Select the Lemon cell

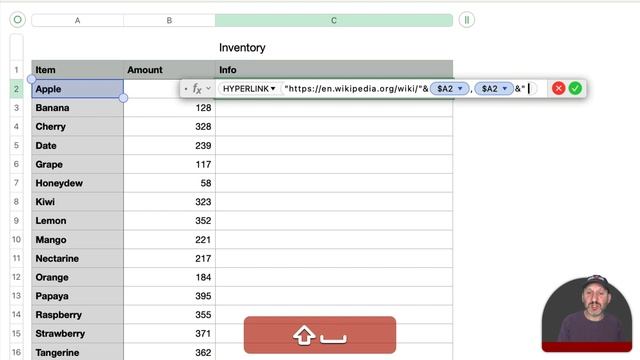click(78, 220)
